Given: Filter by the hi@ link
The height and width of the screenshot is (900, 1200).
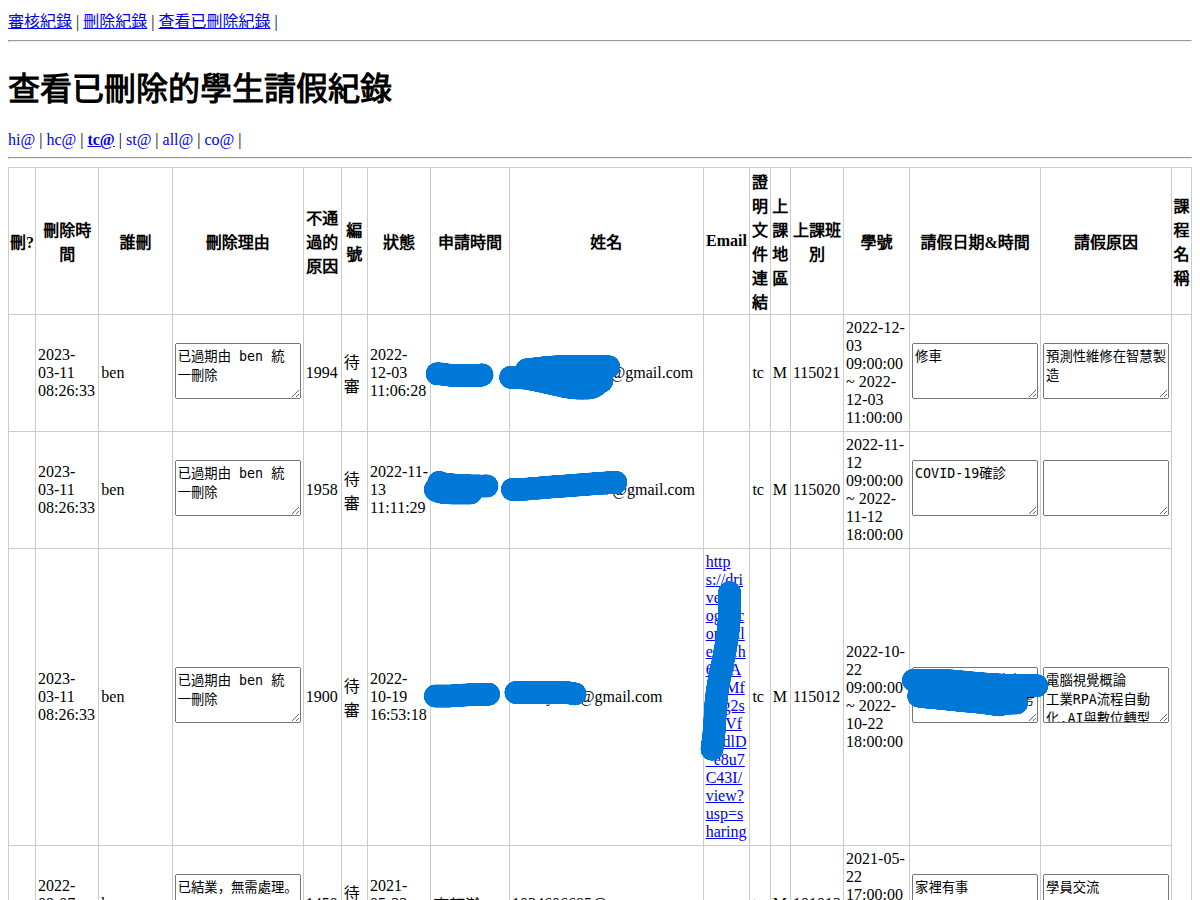Looking at the screenshot, I should (x=21, y=140).
